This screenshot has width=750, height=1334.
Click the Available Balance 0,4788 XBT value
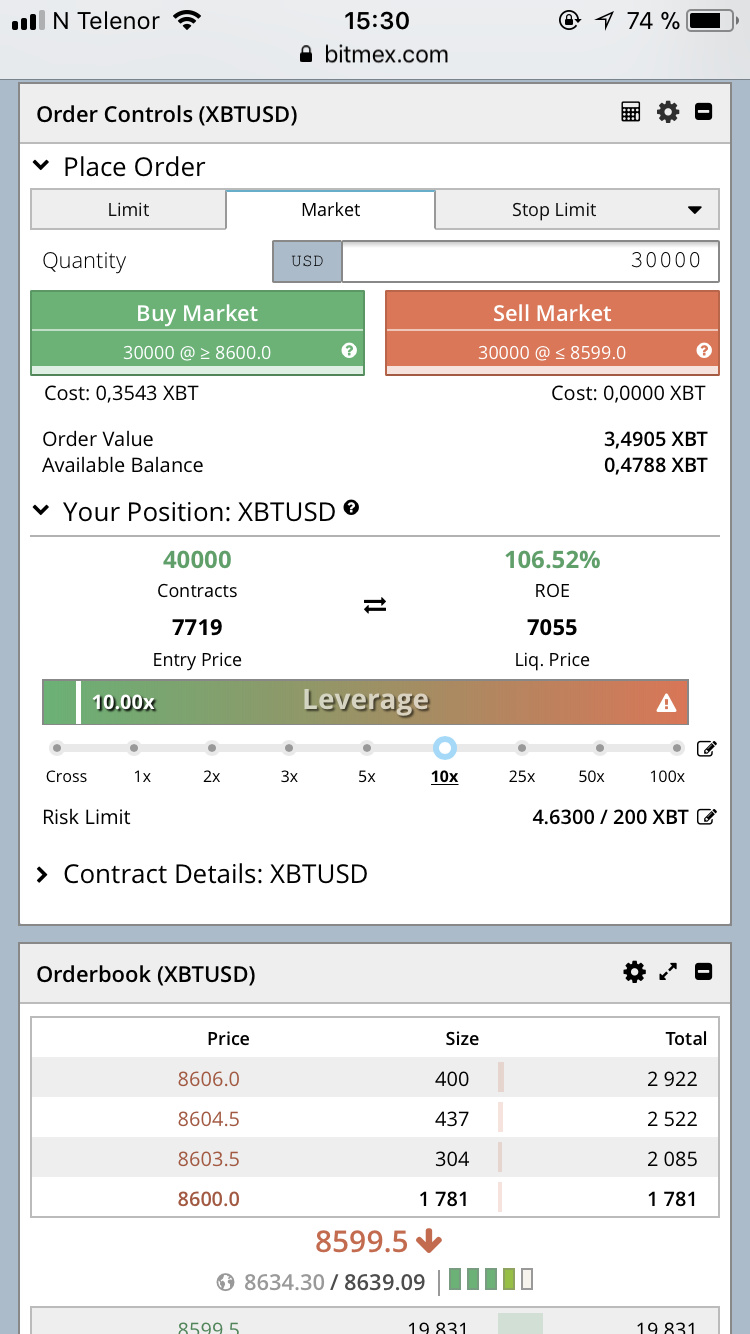[656, 465]
